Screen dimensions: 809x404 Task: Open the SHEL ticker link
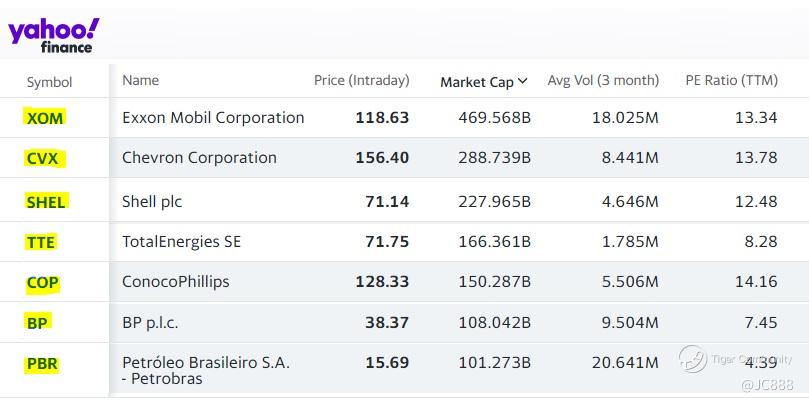pos(46,202)
